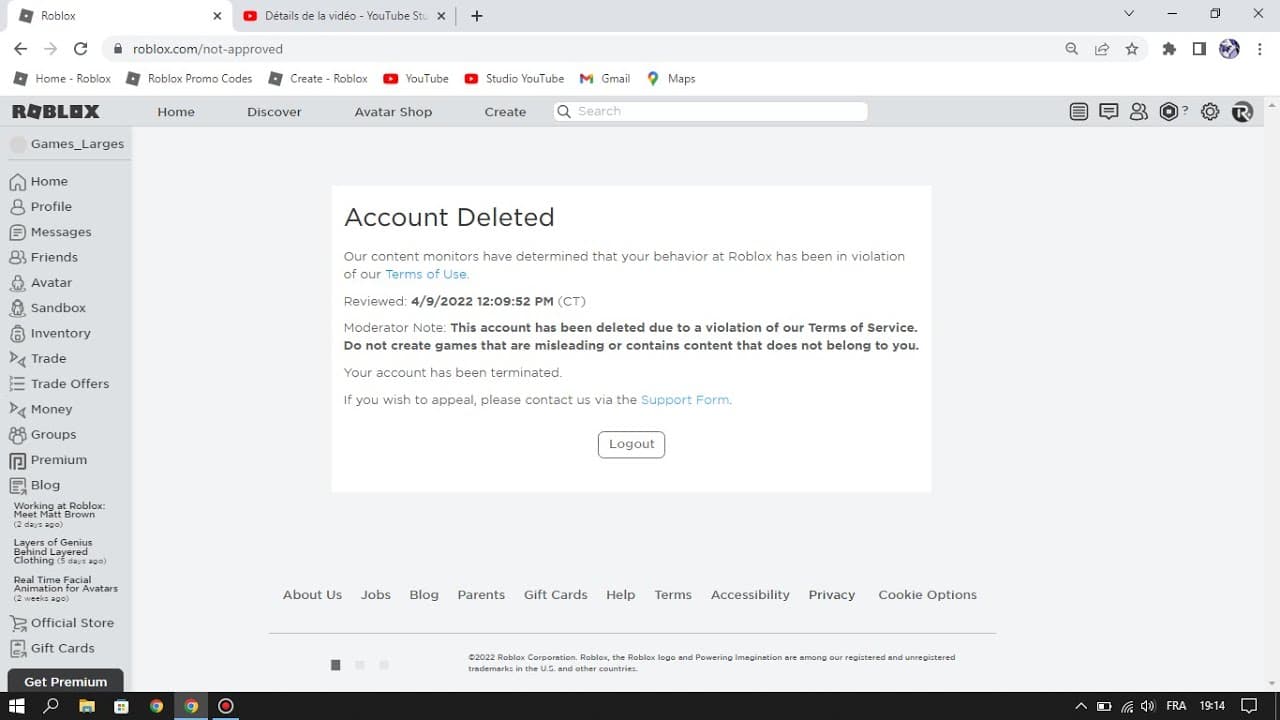
Task: View site information lock icon
Action: point(118,48)
